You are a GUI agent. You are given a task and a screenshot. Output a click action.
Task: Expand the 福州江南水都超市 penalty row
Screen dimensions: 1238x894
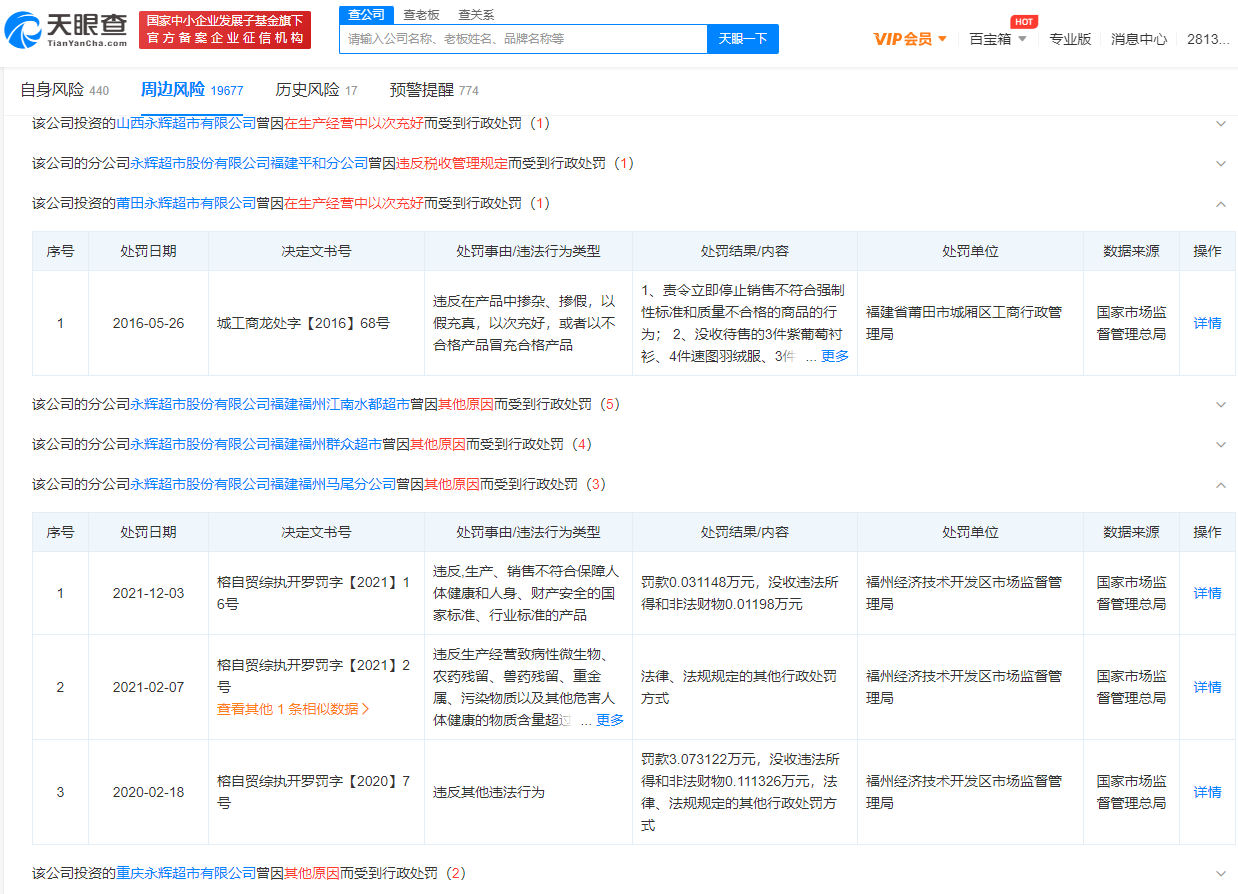click(x=1220, y=405)
